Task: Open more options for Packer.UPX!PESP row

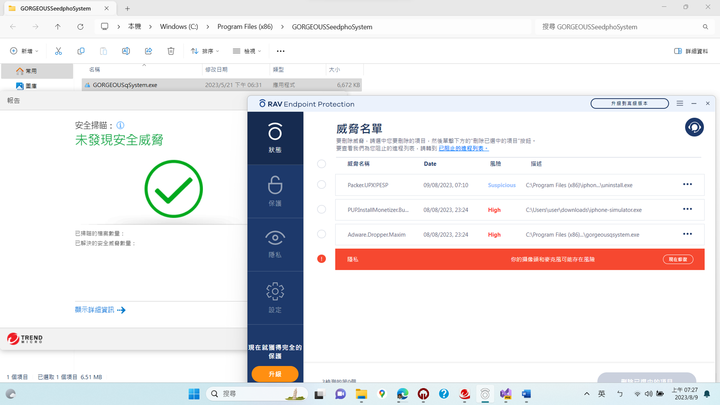Action: pyautogui.click(x=687, y=185)
